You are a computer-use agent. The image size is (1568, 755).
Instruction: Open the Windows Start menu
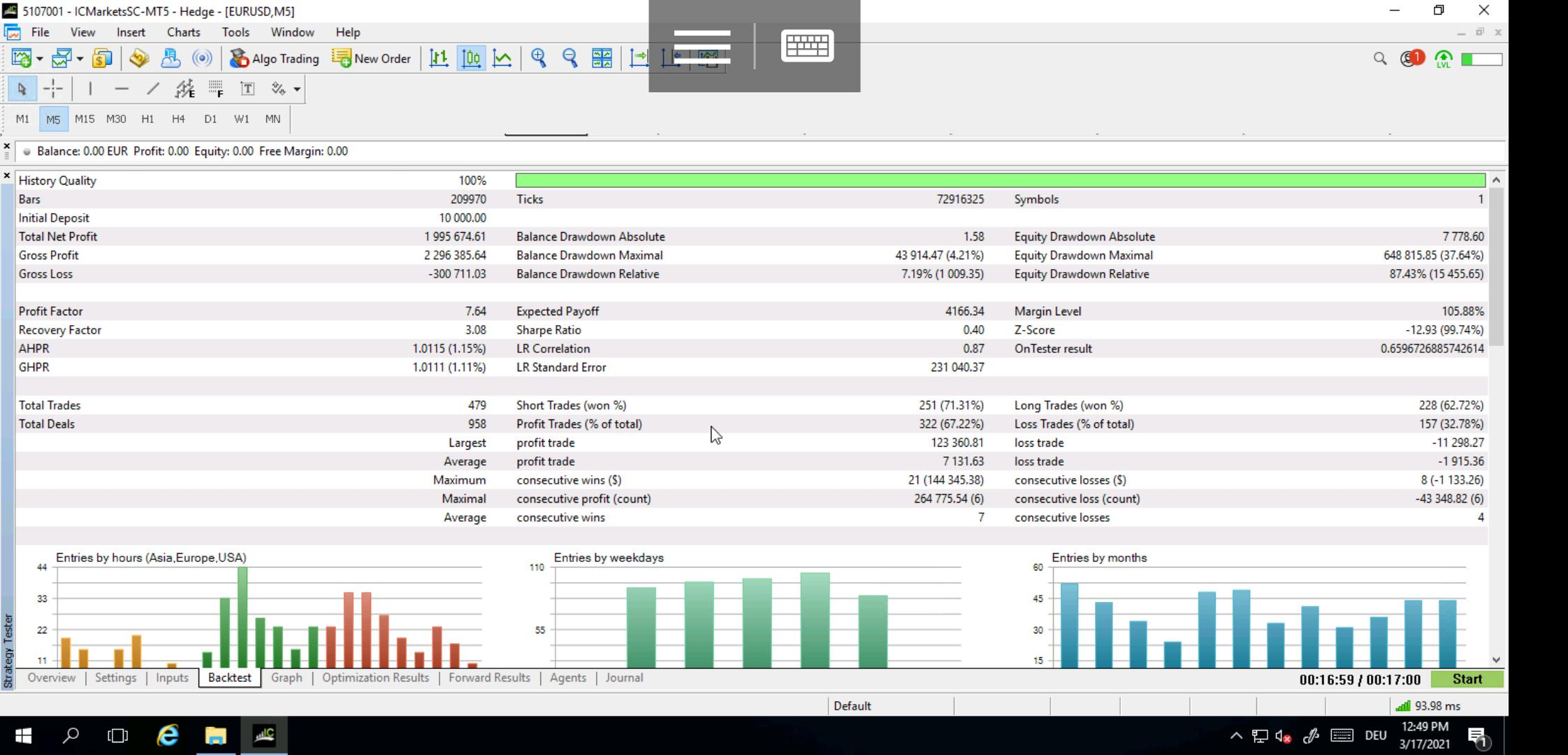tap(23, 735)
